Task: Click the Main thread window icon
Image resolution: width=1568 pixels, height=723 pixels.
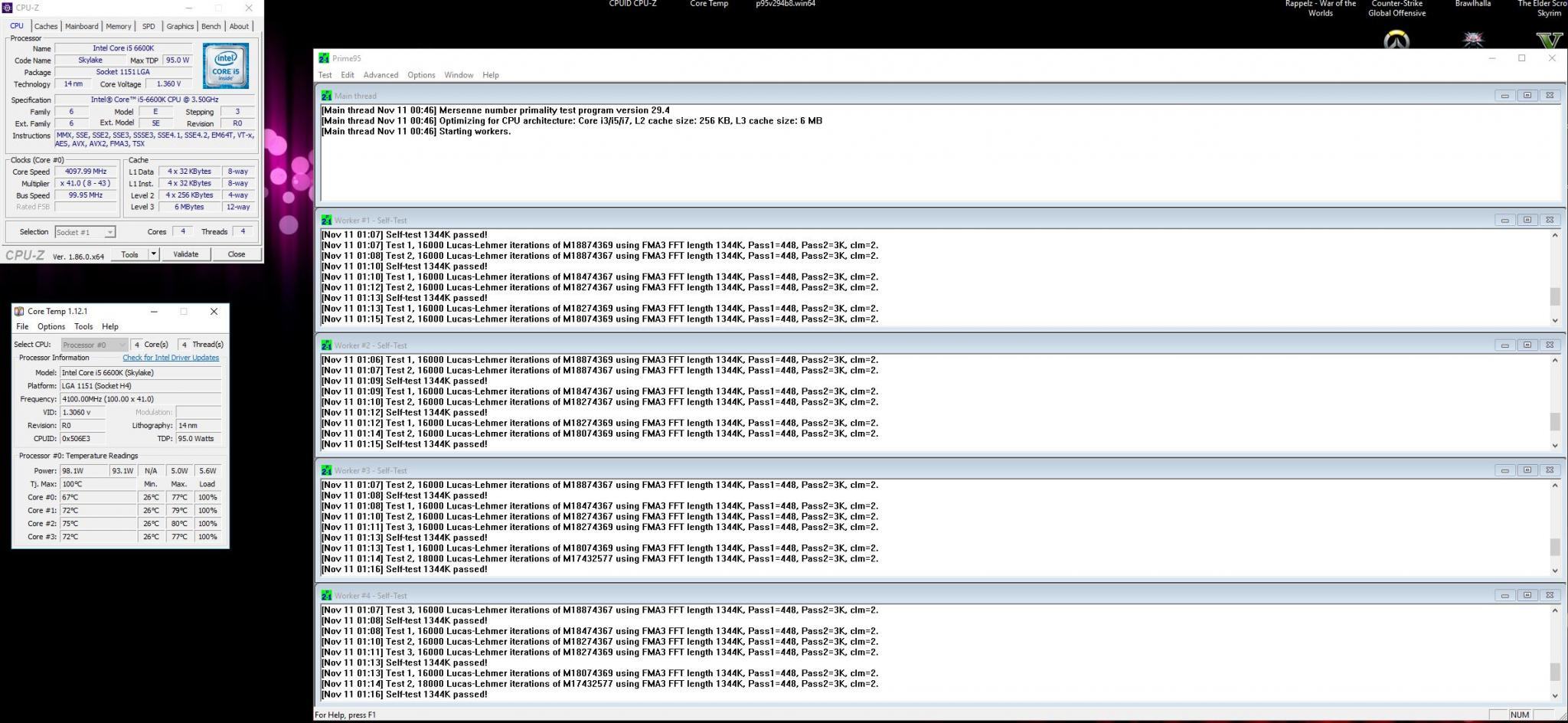Action: [x=326, y=96]
